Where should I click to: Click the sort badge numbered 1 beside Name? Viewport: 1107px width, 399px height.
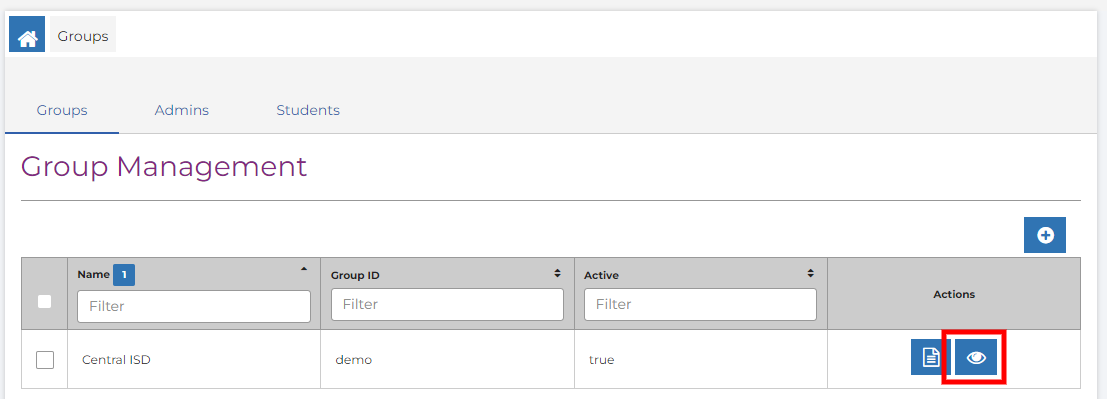point(124,275)
